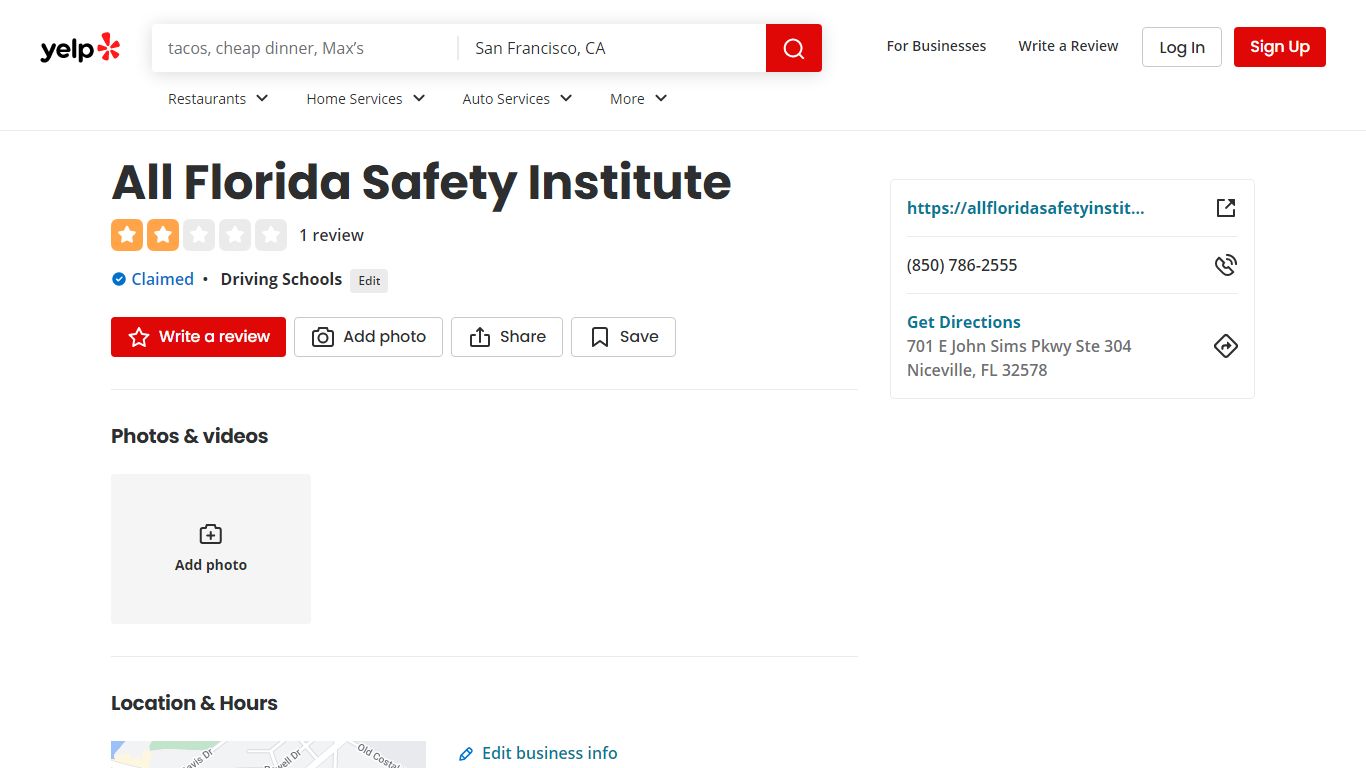Screen dimensions: 1366x768
Task: Click the pencil icon beside Edit business info
Action: coord(466,754)
